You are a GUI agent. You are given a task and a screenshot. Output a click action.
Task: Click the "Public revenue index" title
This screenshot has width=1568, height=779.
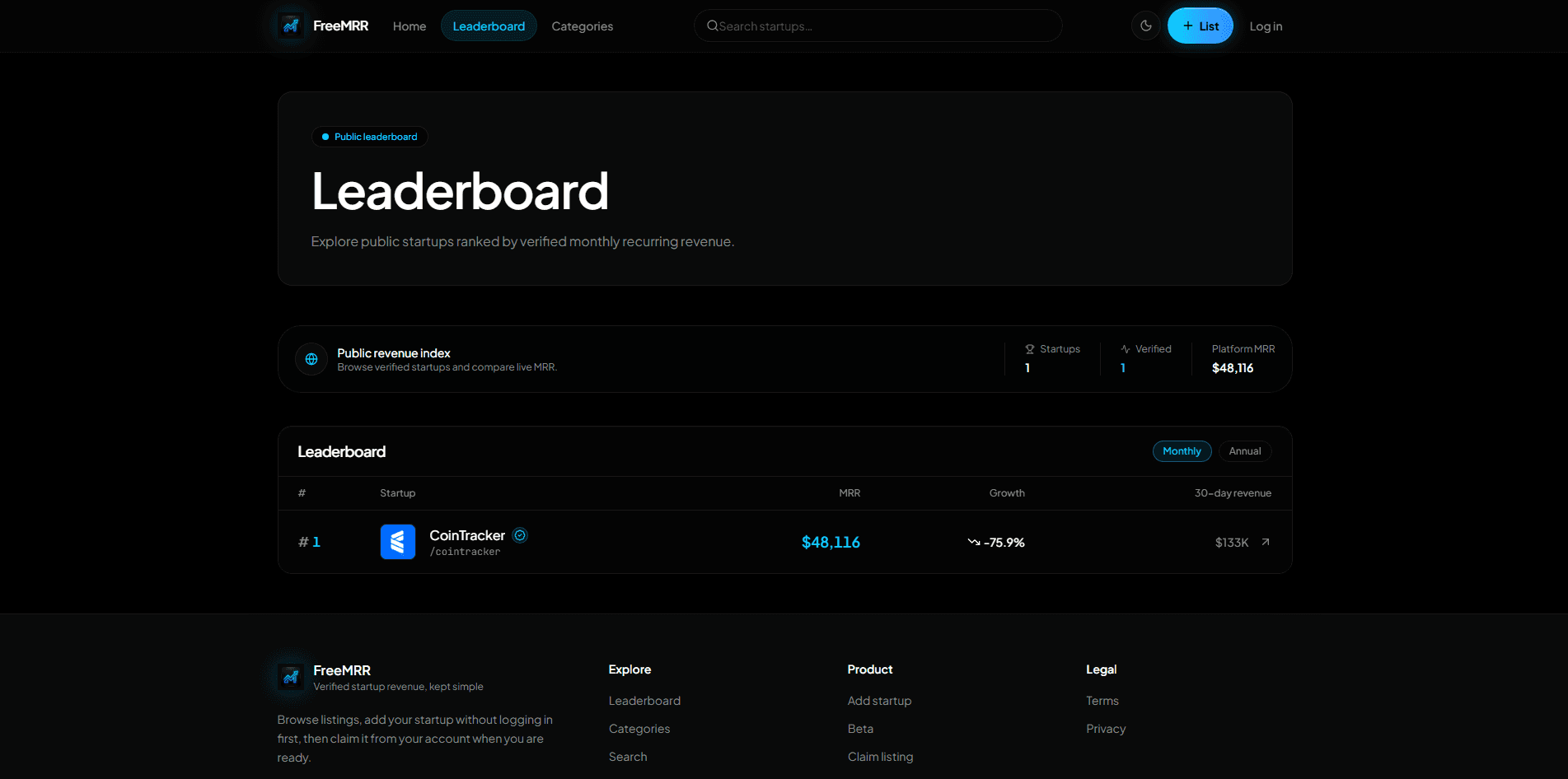click(x=394, y=353)
